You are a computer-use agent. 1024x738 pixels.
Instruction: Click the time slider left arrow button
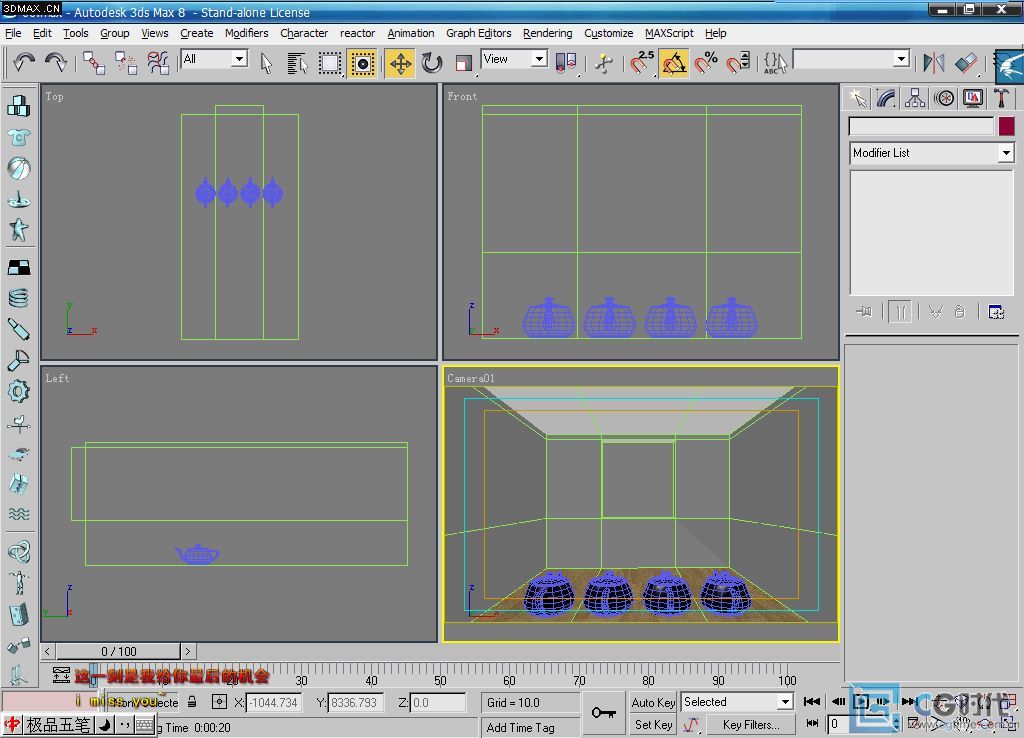48,651
